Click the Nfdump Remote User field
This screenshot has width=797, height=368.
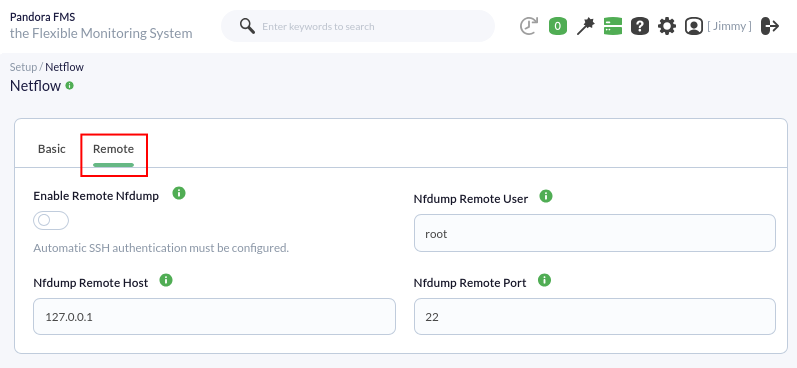pyautogui.click(x=595, y=233)
